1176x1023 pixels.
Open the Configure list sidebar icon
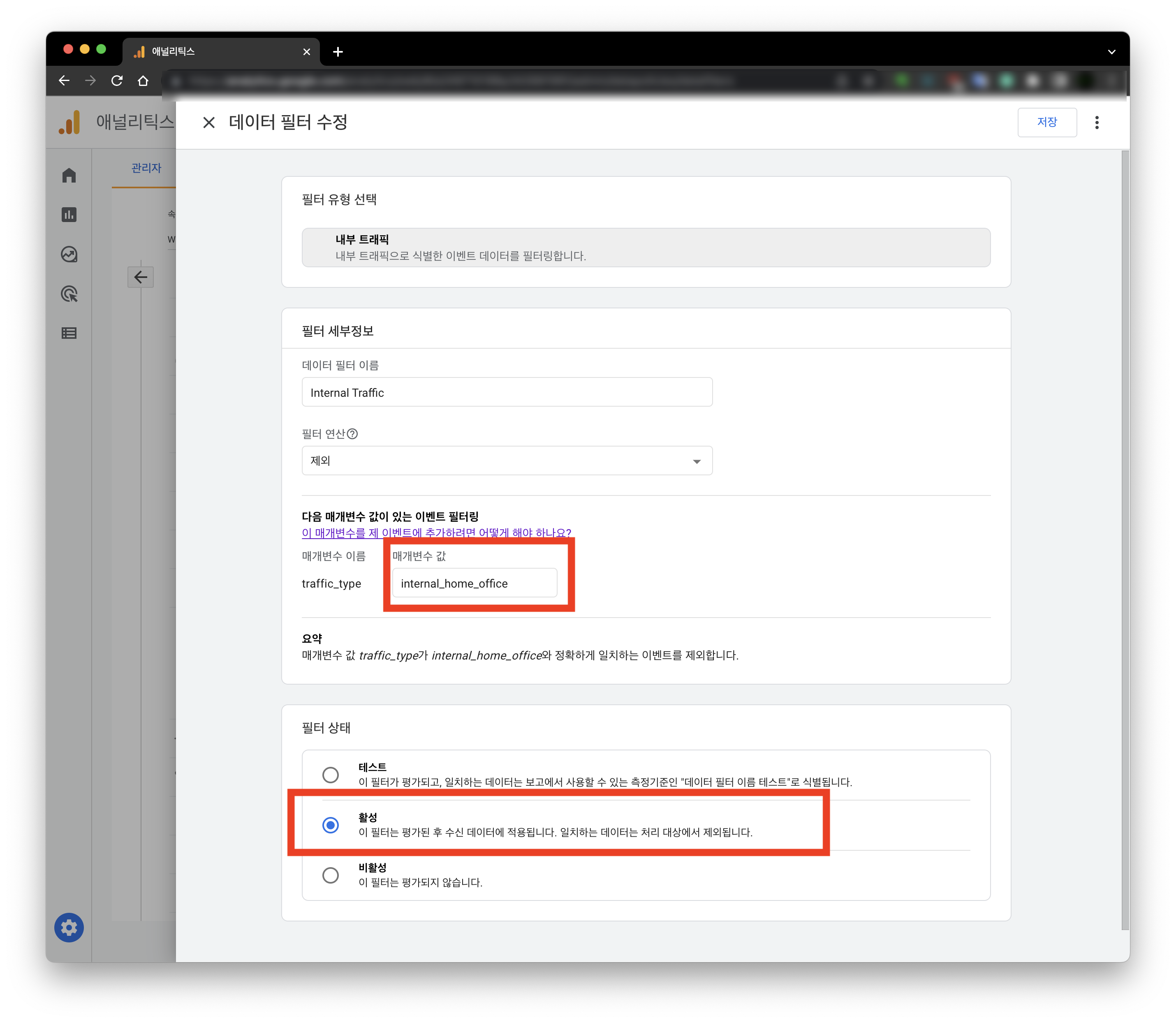pyautogui.click(x=69, y=333)
